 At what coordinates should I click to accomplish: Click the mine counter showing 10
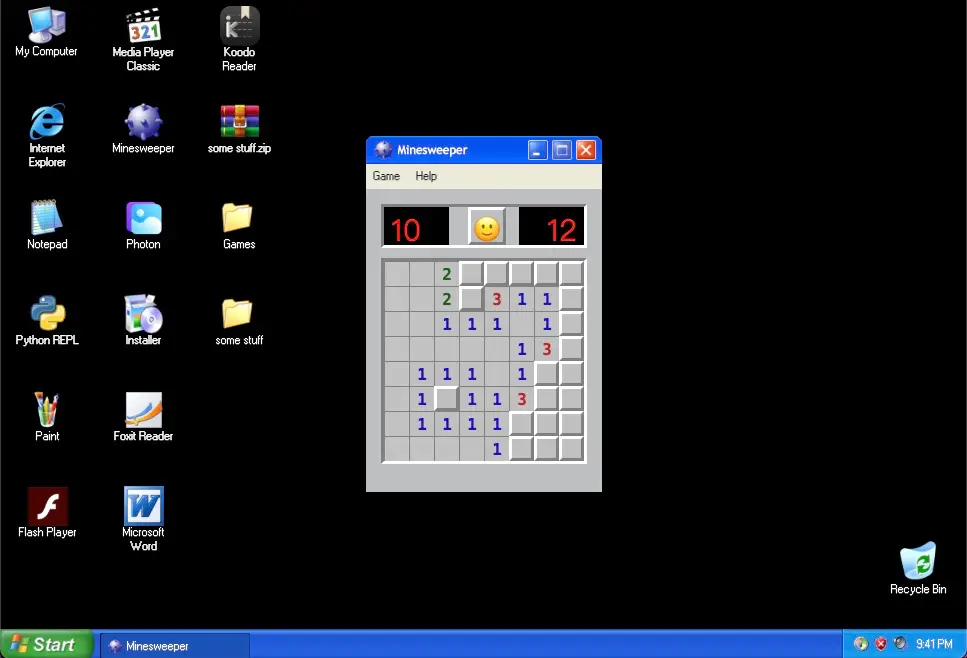pos(416,227)
